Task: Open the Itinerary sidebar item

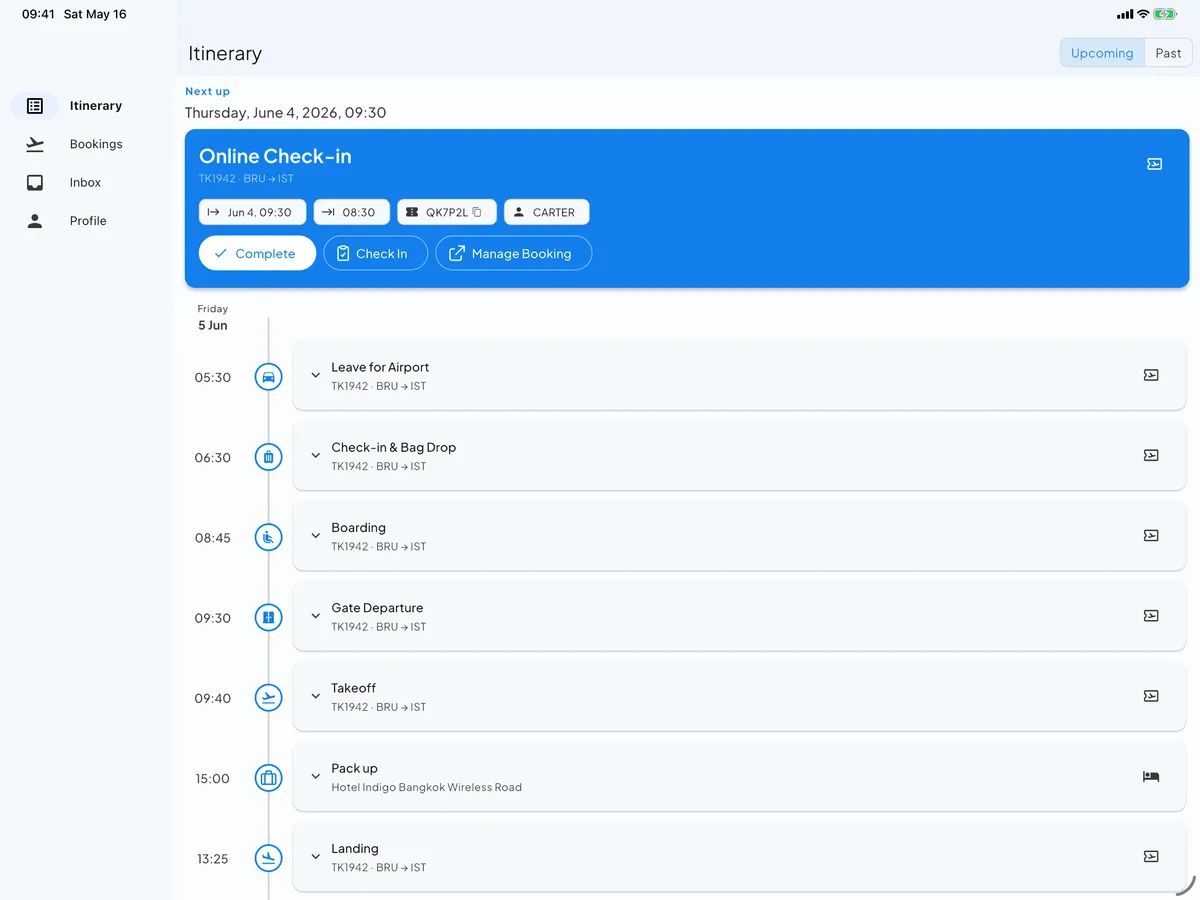Action: [x=68, y=106]
